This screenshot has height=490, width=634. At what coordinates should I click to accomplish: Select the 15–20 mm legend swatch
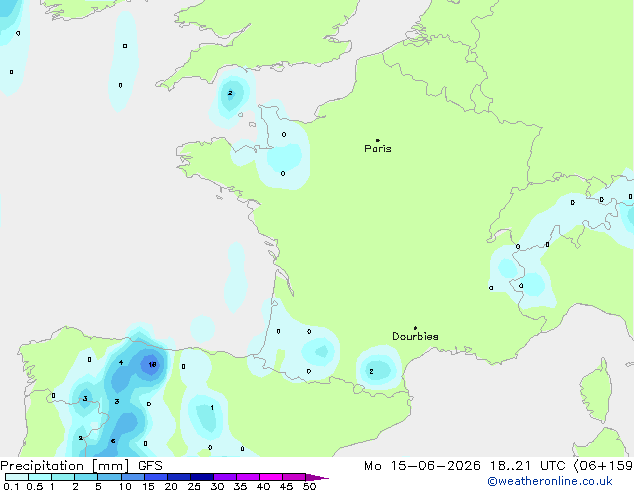click(x=156, y=477)
